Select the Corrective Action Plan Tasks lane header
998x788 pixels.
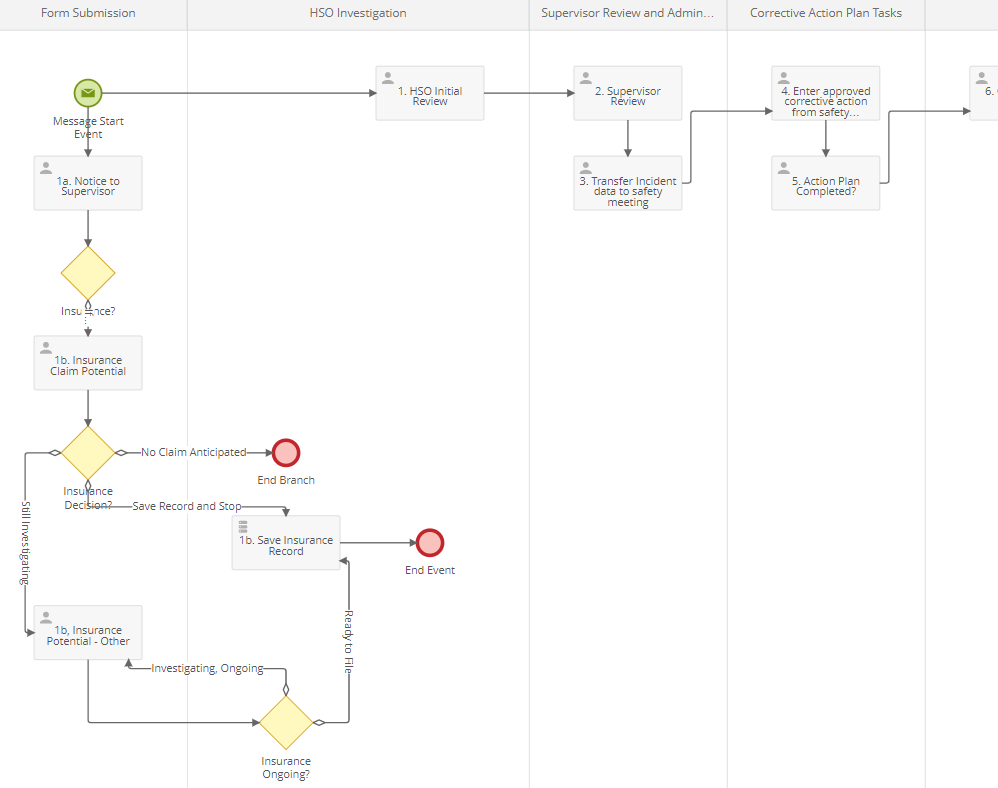(826, 14)
